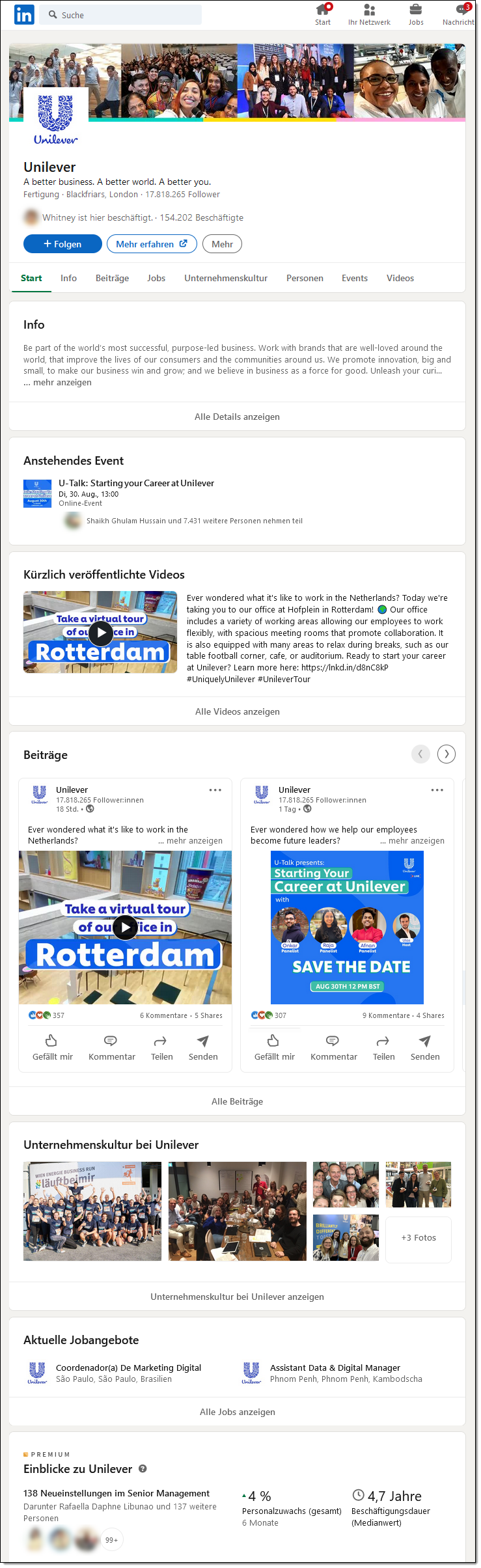Share the Career at Unilever post via Teilen

[x=383, y=1047]
